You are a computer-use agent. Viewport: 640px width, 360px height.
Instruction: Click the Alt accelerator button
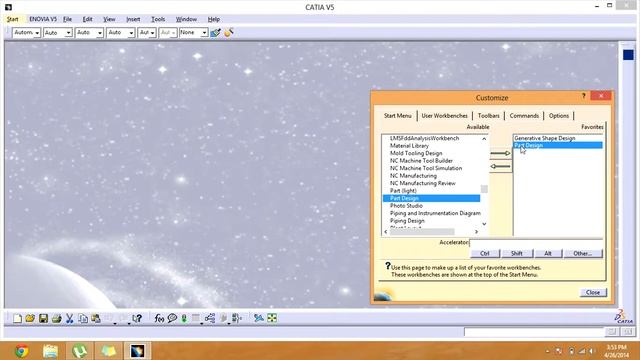coord(548,253)
